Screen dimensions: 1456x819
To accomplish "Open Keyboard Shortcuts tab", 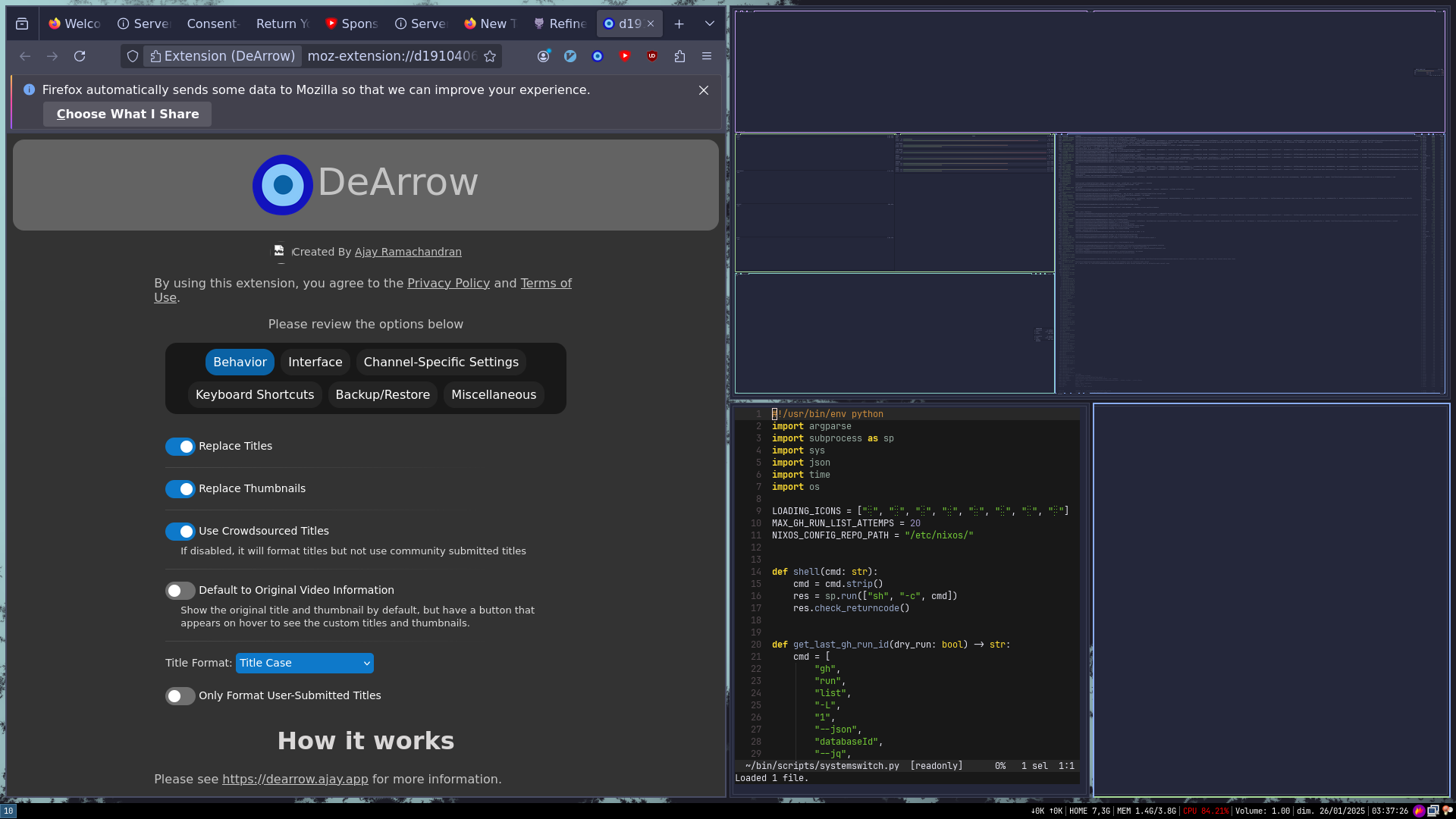I will [255, 395].
